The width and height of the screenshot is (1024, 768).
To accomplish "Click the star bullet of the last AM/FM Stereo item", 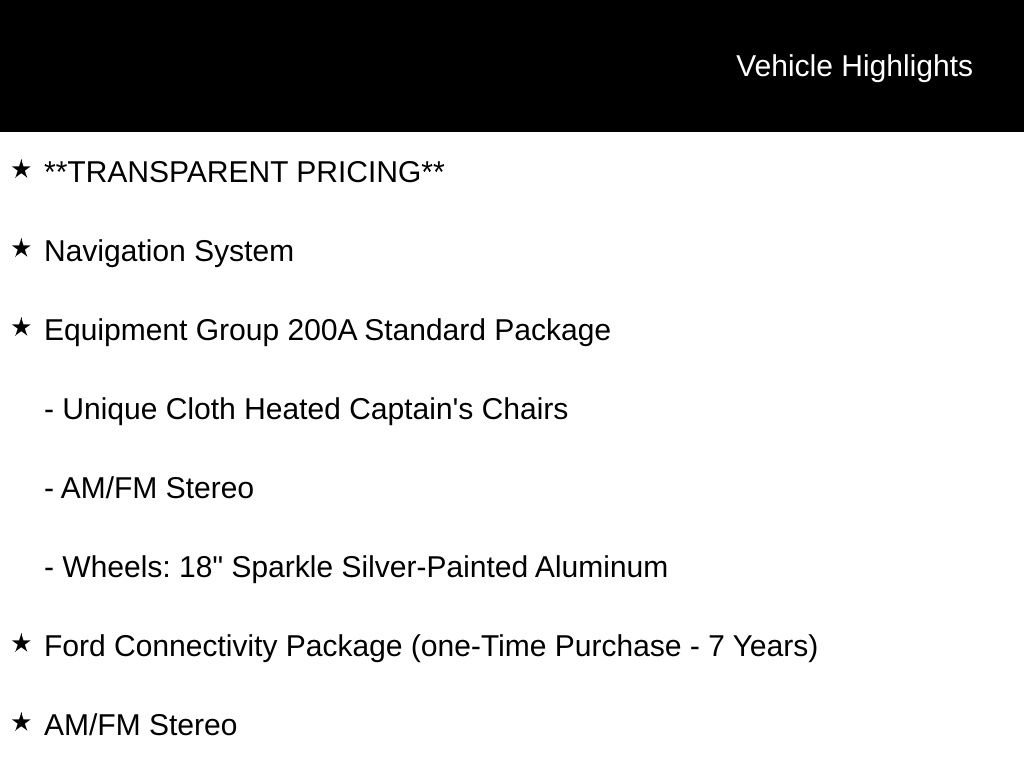I will (21, 723).
